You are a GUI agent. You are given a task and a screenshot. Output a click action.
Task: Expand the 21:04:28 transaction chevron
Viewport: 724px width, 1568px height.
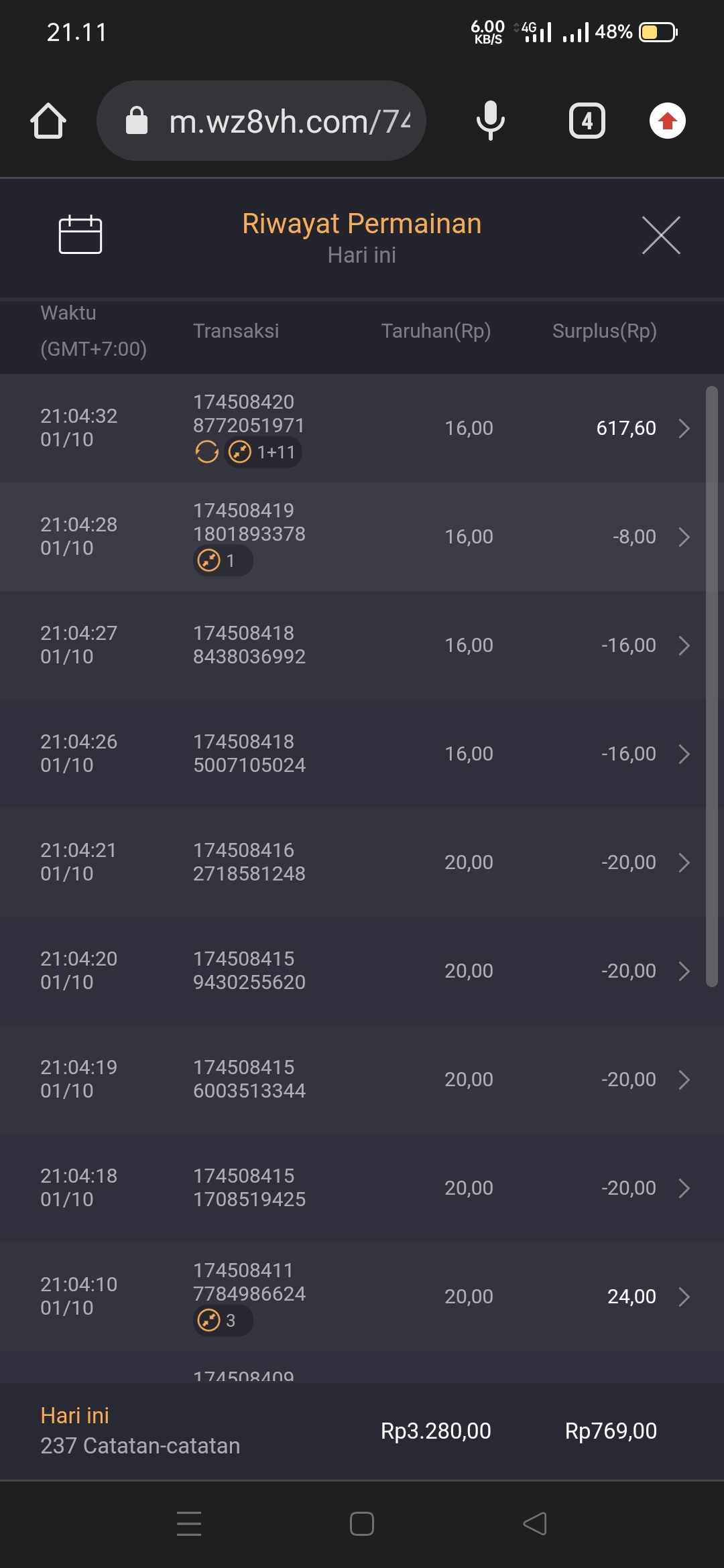tap(684, 537)
